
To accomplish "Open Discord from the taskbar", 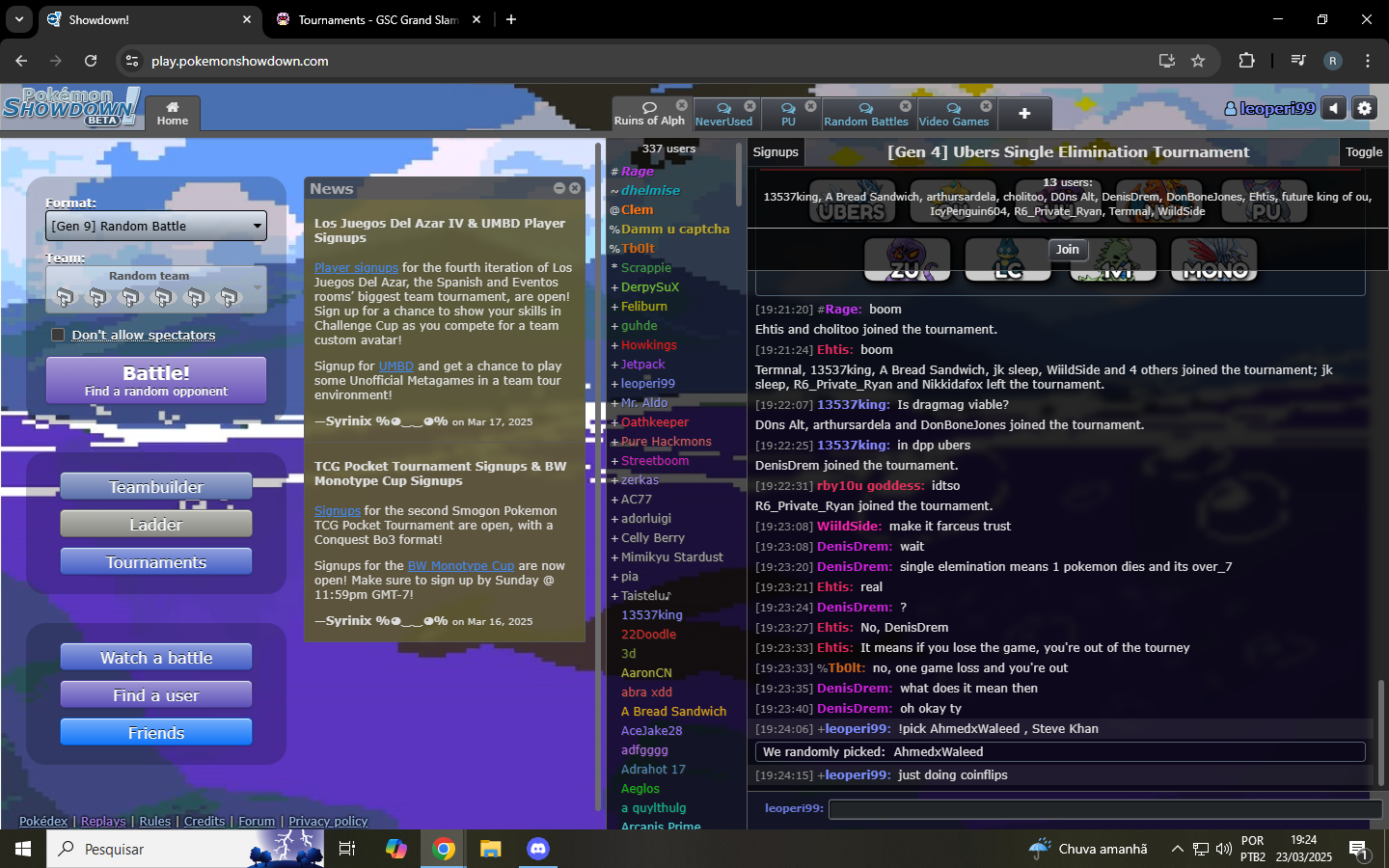I will pos(538,849).
